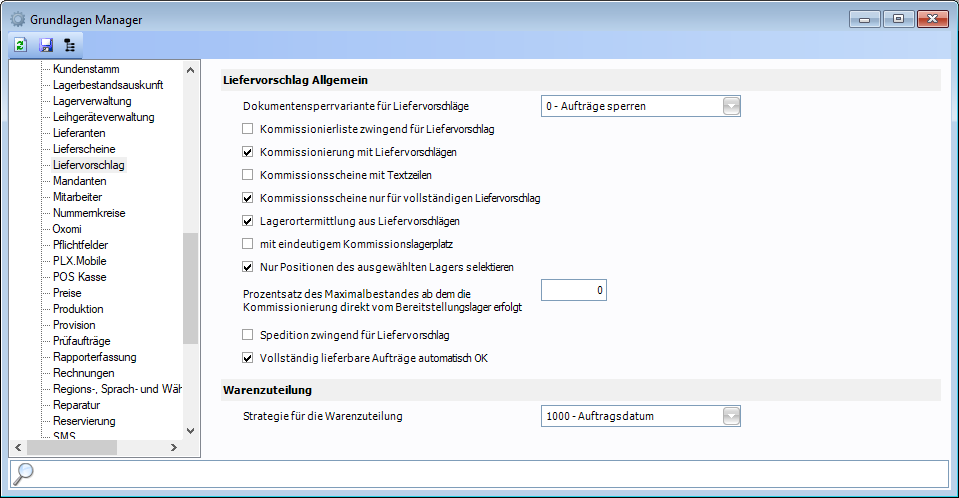The image size is (959, 498).
Task: Click the gear icon in title bar
Action: (x=18, y=19)
